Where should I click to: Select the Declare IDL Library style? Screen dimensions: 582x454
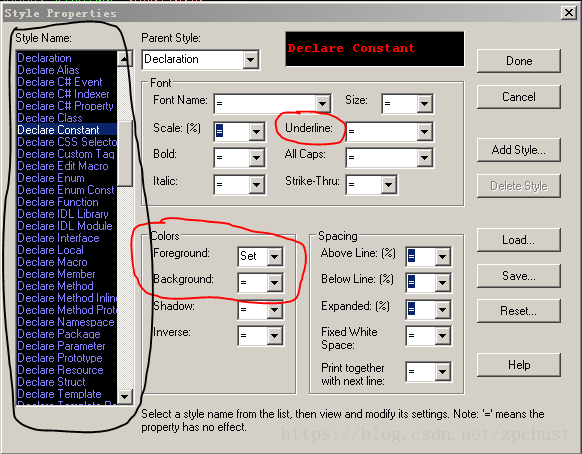coord(67,214)
